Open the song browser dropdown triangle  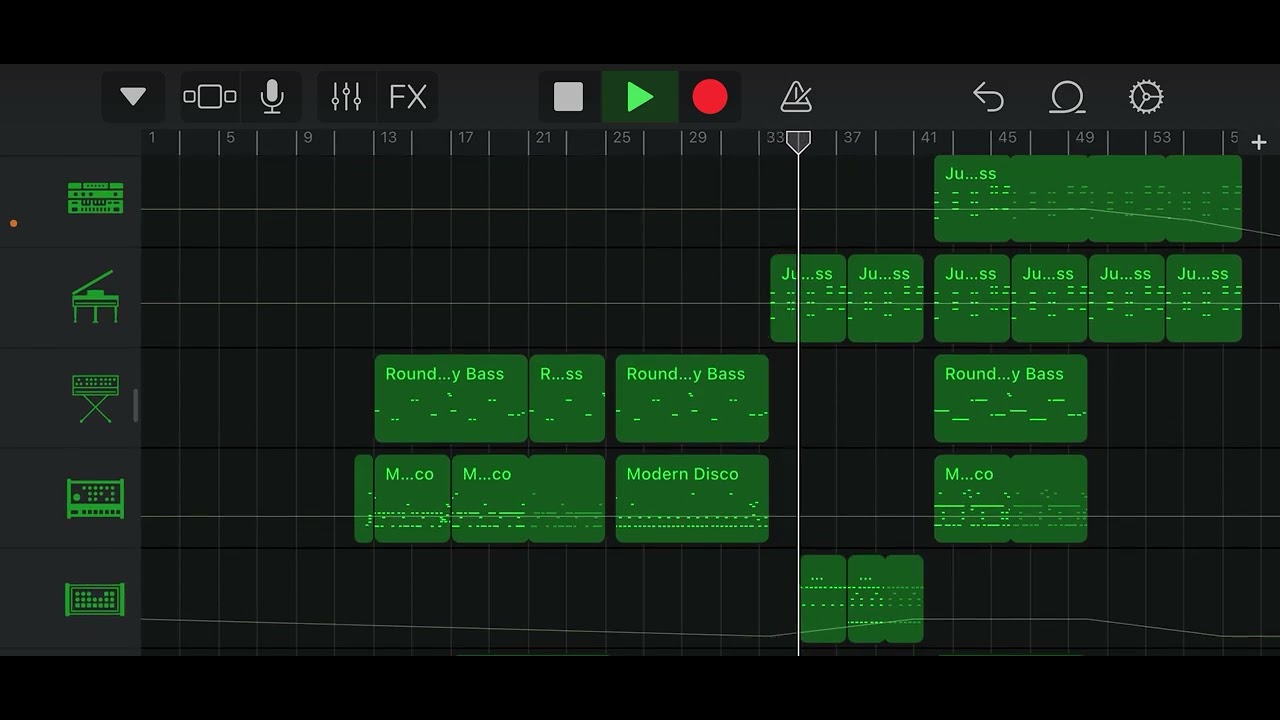point(133,97)
